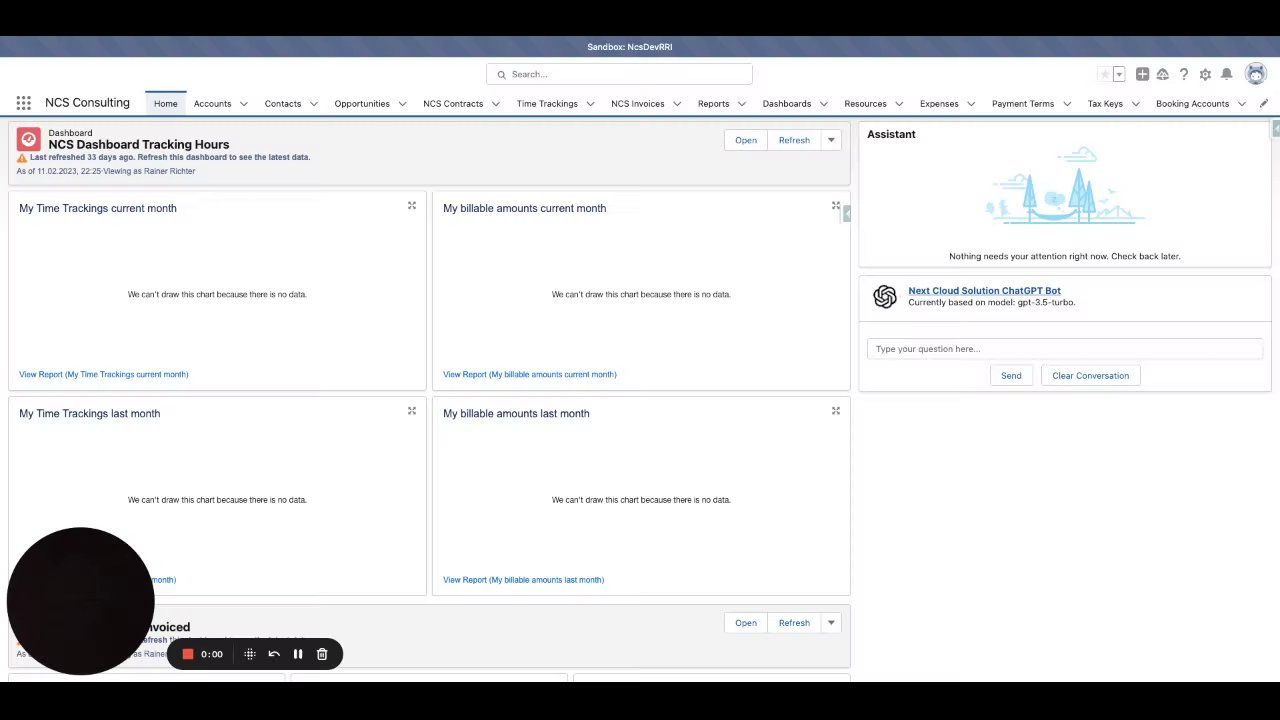Open the NCS Dashboard Tracking Hours dashboard
Viewport: 1280px width, 720px height.
pos(746,140)
